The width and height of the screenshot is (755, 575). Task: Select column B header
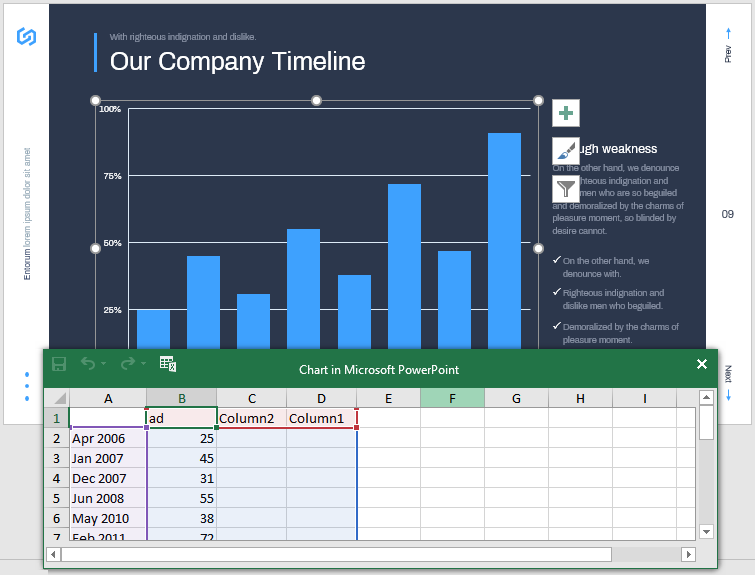click(x=182, y=398)
